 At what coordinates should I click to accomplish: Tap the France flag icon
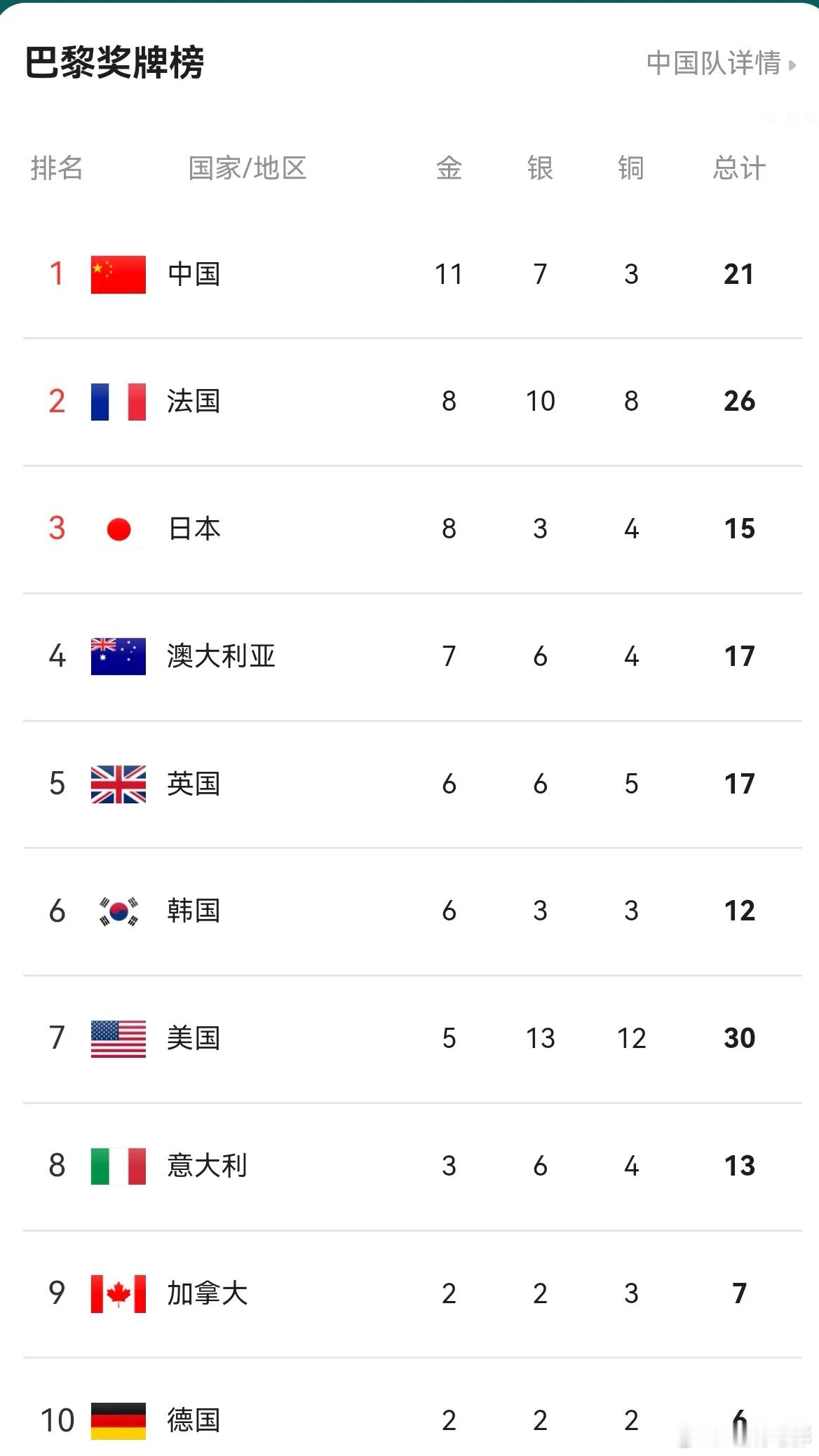tap(119, 402)
